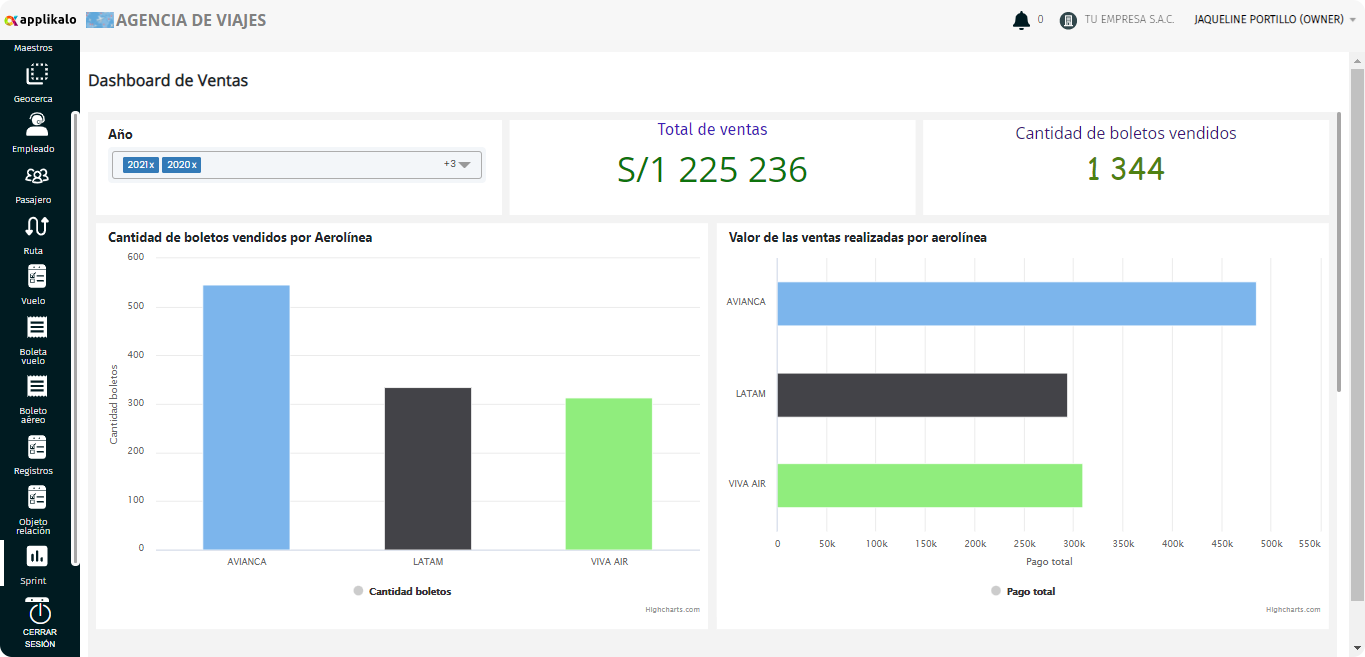Image resolution: width=1365 pixels, height=657 pixels.
Task: Open the Boleto aéreo module icon
Action: tap(37, 386)
